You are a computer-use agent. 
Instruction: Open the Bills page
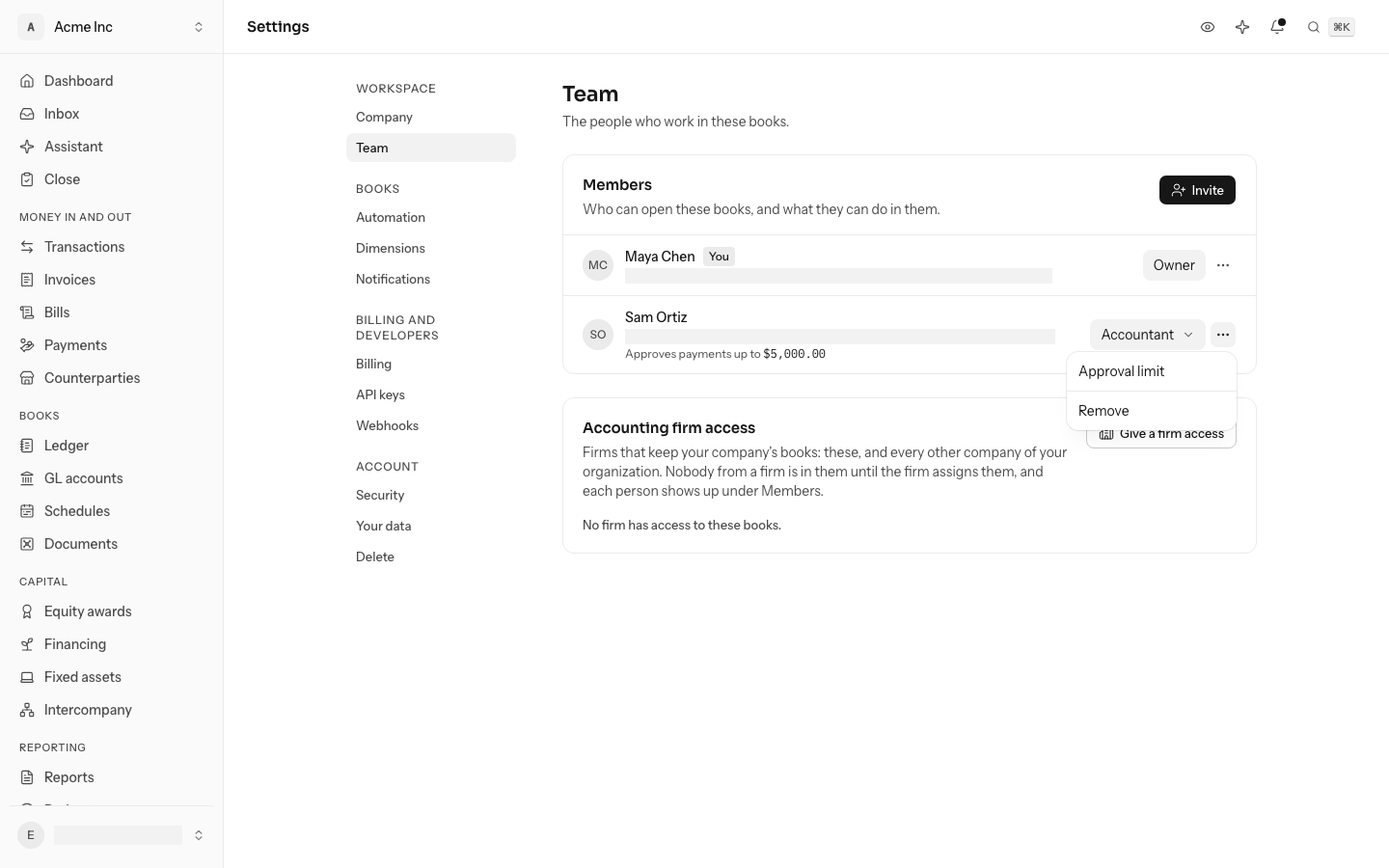coord(111,312)
